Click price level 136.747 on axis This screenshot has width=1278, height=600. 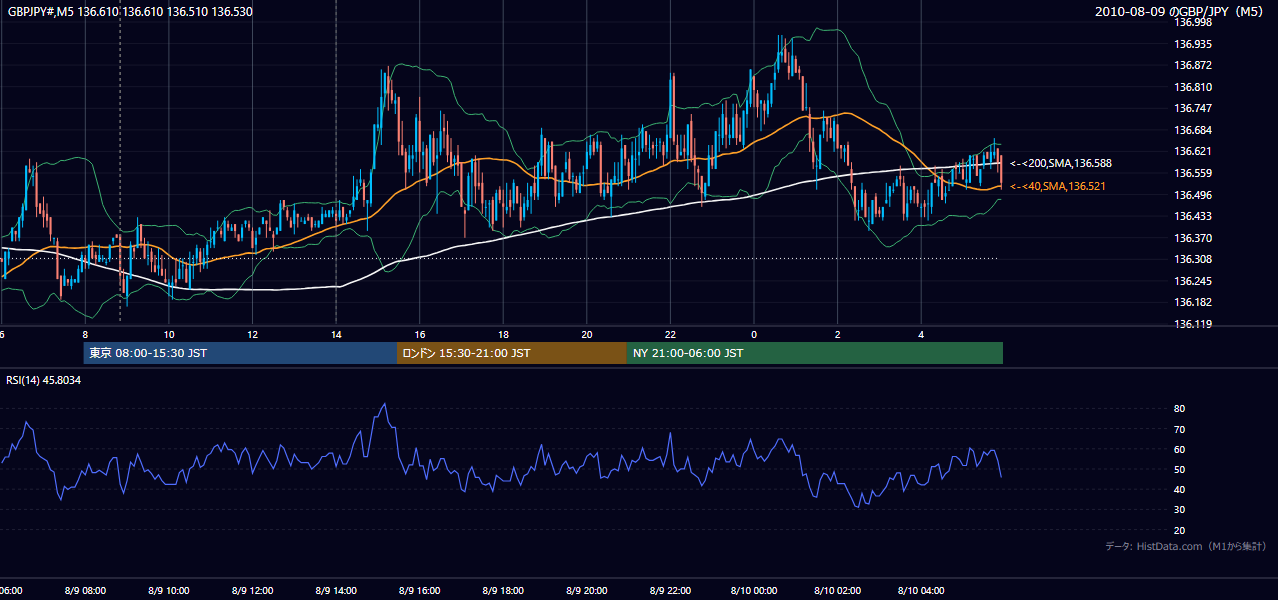tap(1193, 108)
